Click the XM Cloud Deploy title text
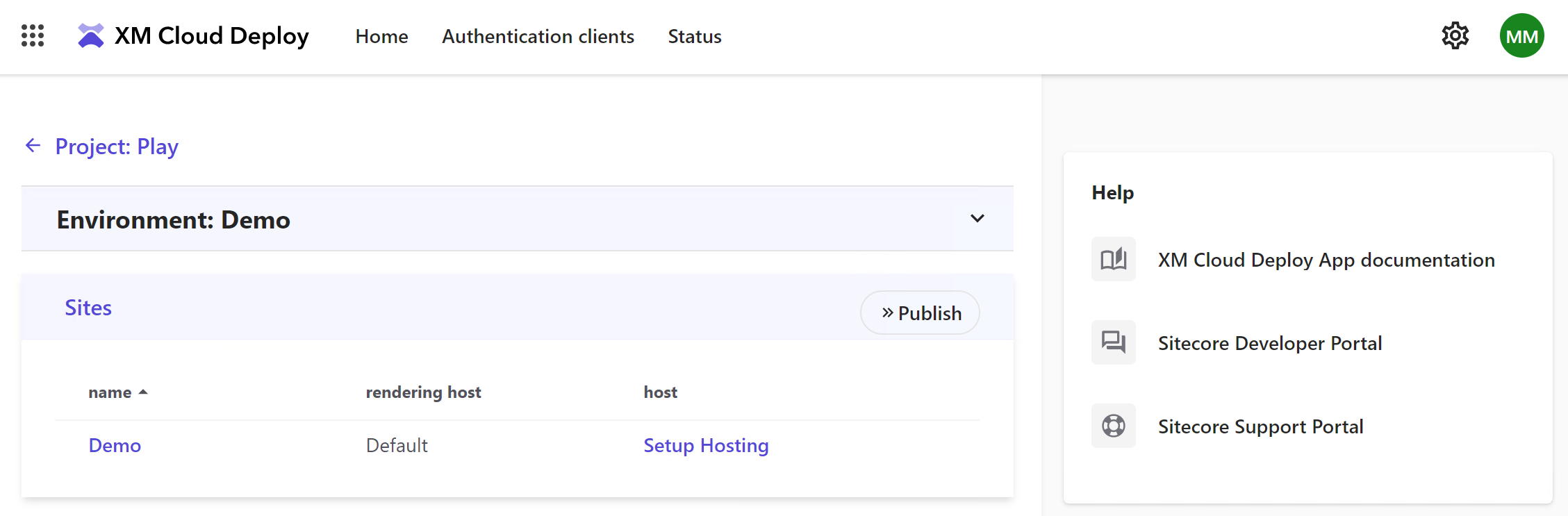Image resolution: width=1568 pixels, height=516 pixels. (211, 36)
